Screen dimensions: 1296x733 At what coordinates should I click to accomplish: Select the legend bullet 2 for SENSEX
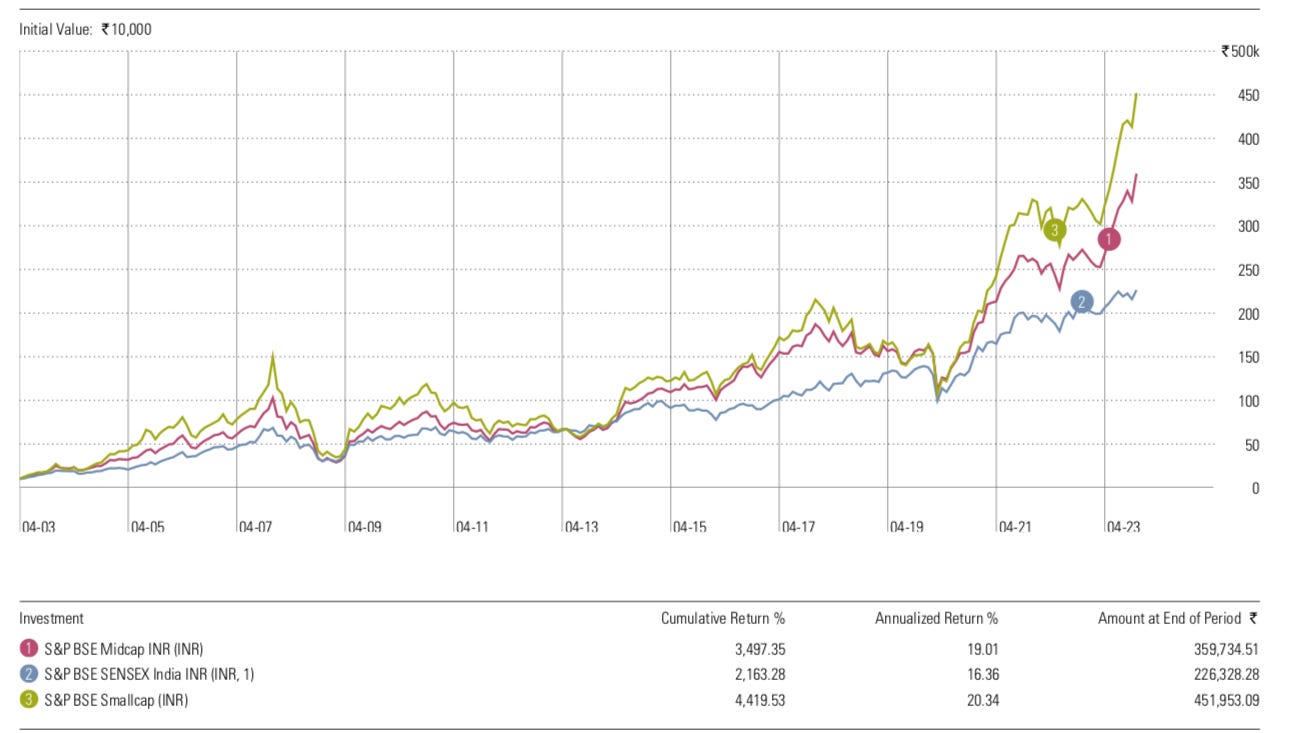click(28, 674)
